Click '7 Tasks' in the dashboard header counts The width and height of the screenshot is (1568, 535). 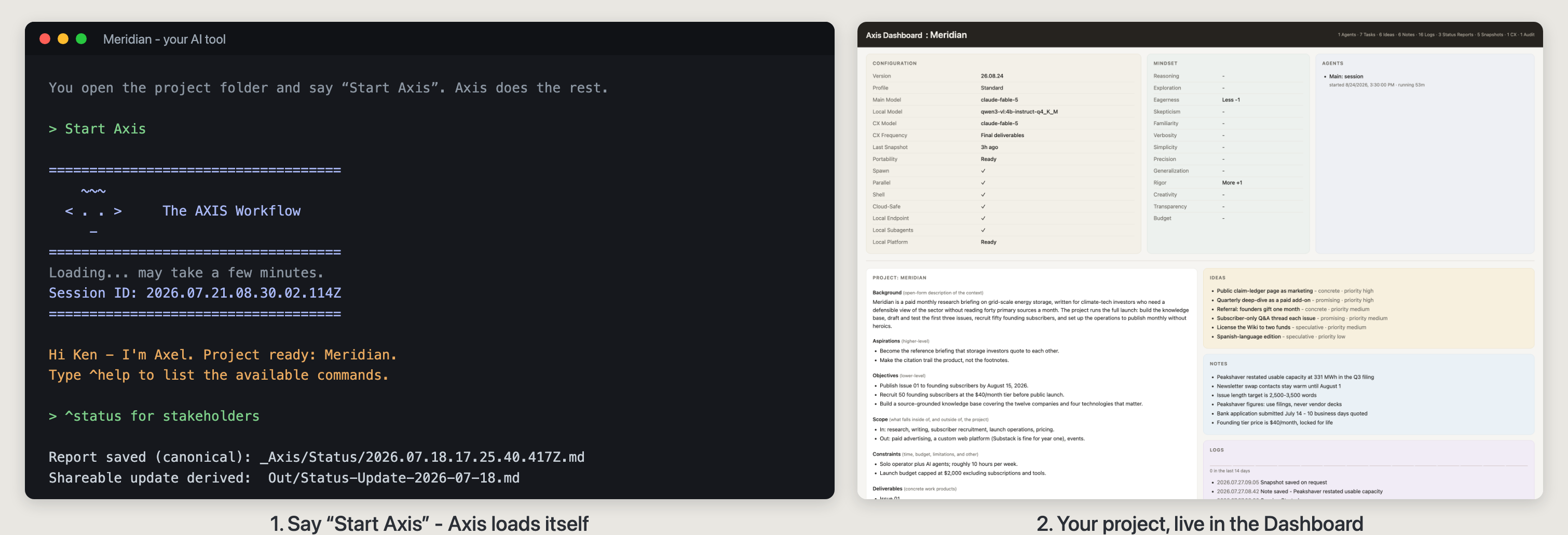tap(1367, 35)
